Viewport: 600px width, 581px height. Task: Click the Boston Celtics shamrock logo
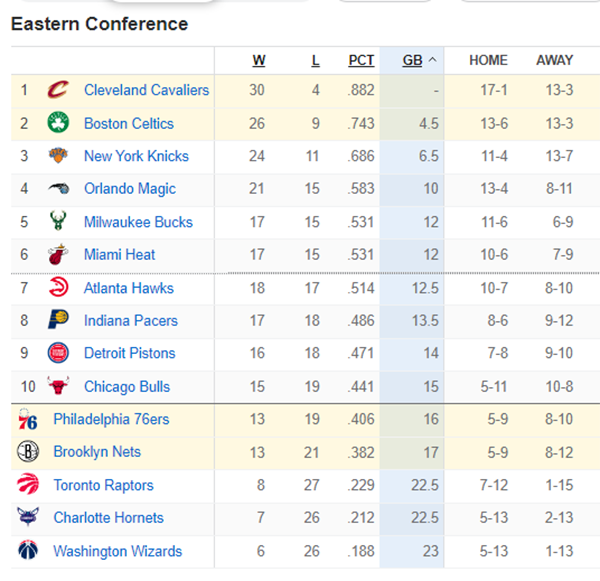(58, 123)
